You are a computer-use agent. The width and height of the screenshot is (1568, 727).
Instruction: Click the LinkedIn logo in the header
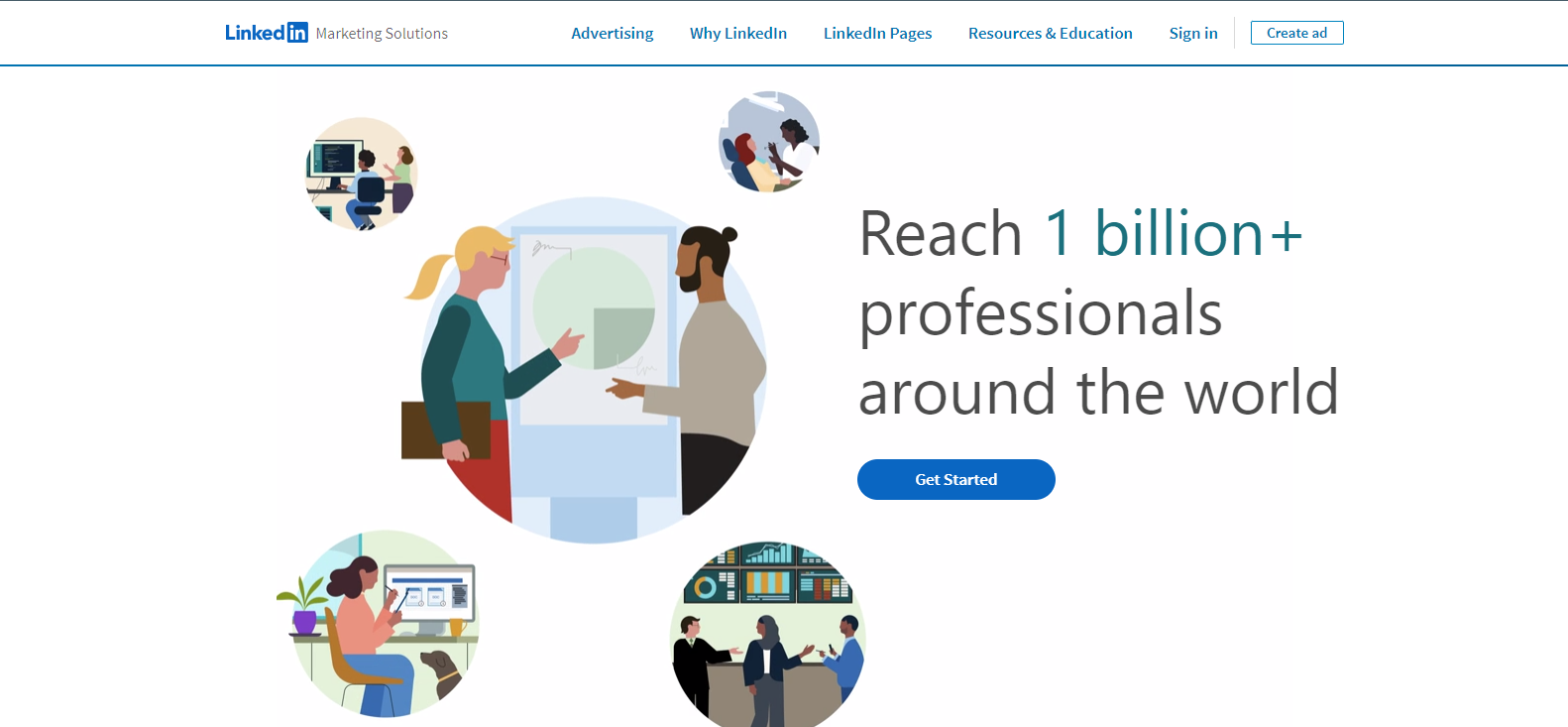pyautogui.click(x=266, y=33)
